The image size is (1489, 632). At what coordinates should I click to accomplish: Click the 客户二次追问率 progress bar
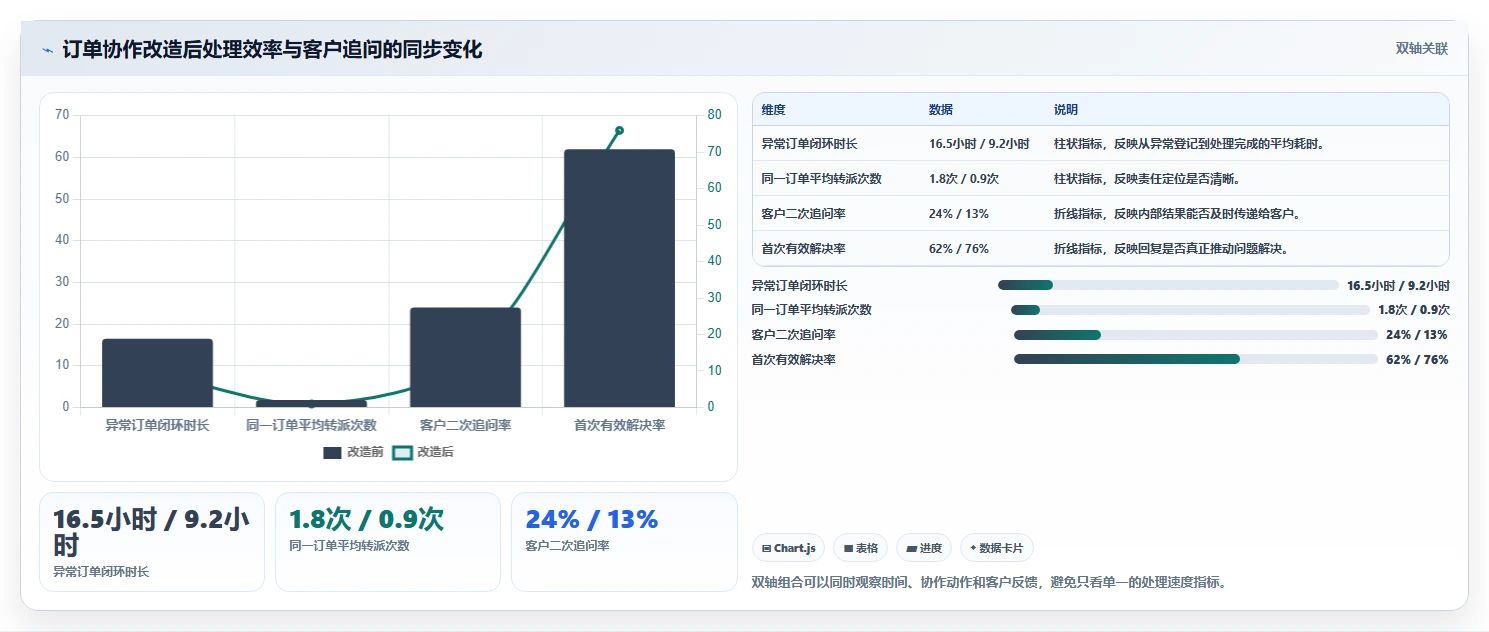point(1196,335)
